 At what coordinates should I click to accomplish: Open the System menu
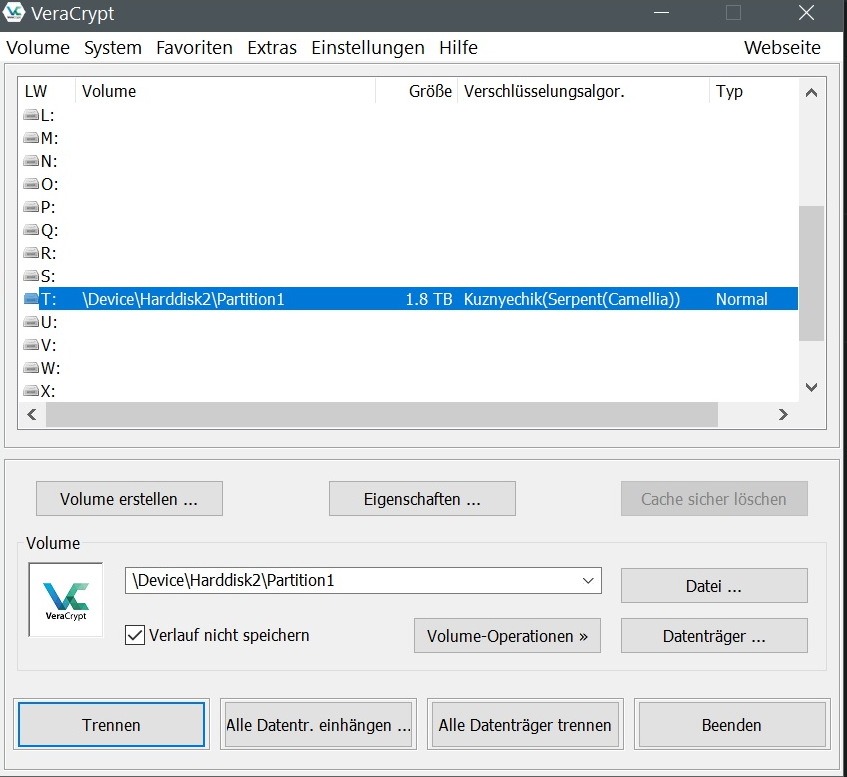click(113, 48)
